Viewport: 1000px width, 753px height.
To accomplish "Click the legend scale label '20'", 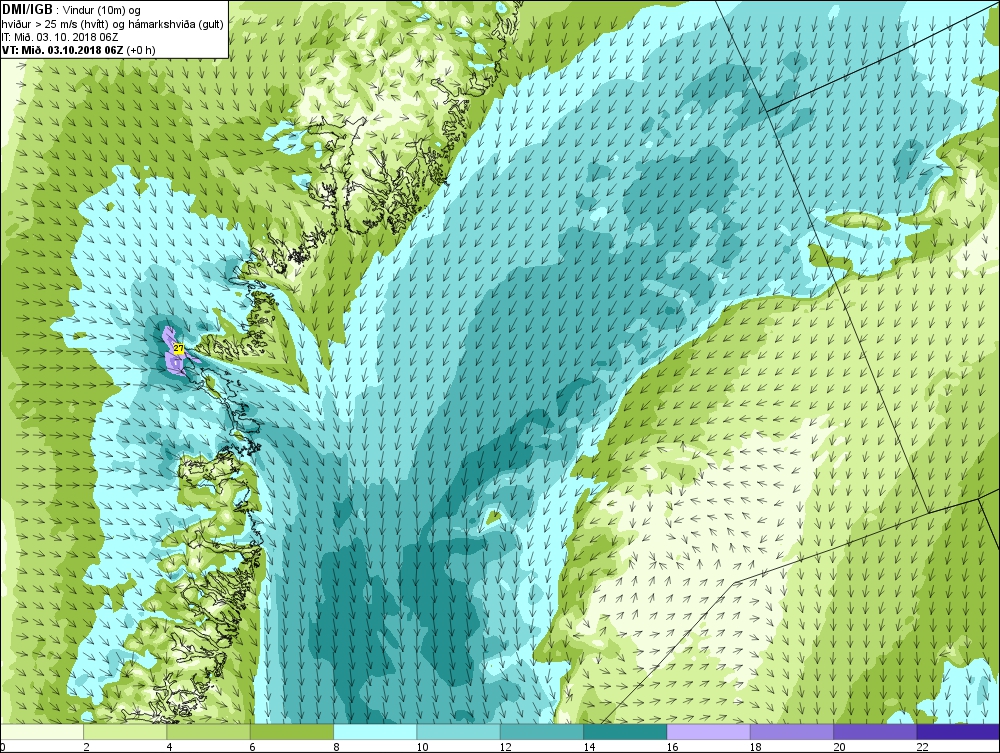I will [839, 747].
